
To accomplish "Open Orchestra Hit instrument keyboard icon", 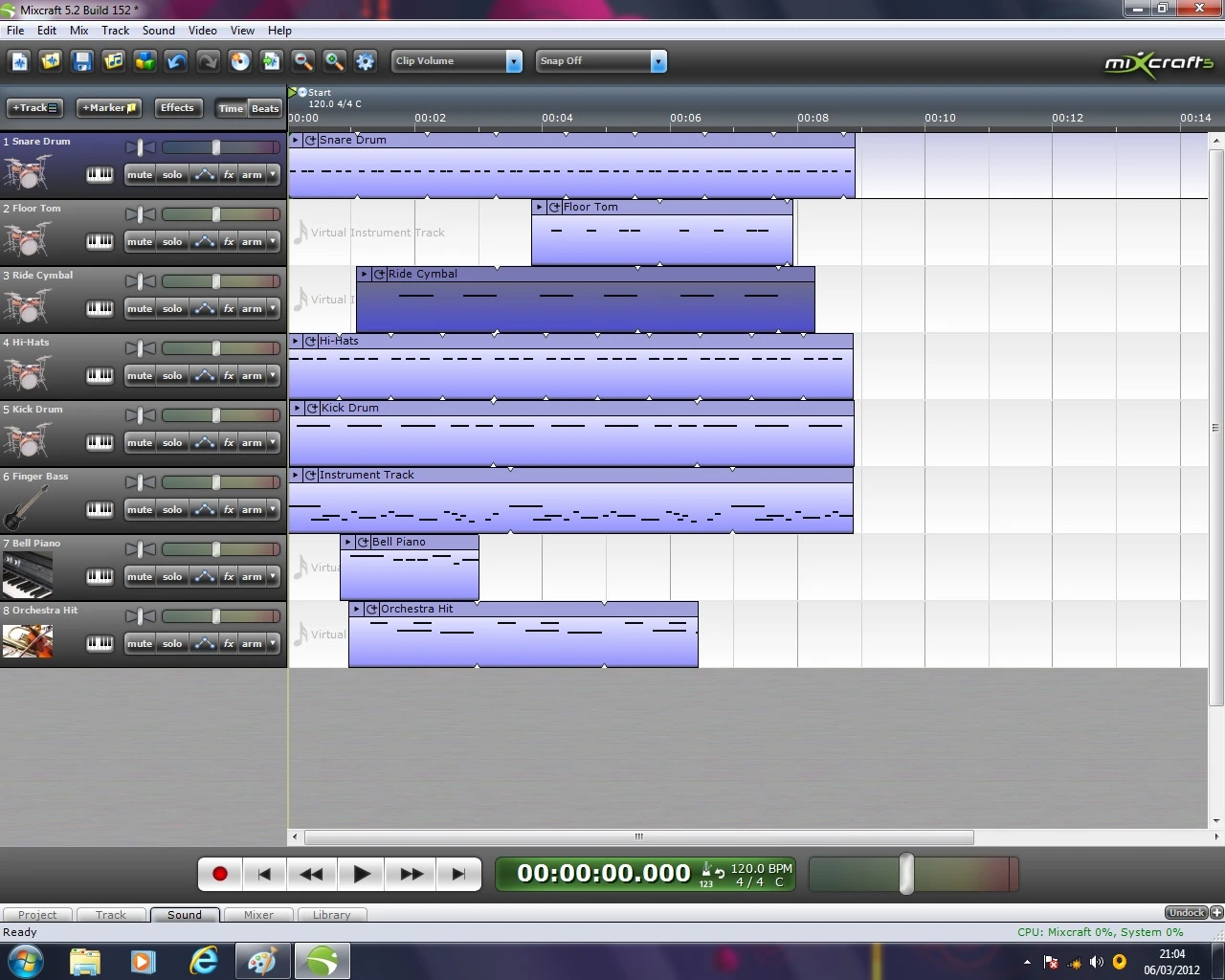I will (x=100, y=643).
